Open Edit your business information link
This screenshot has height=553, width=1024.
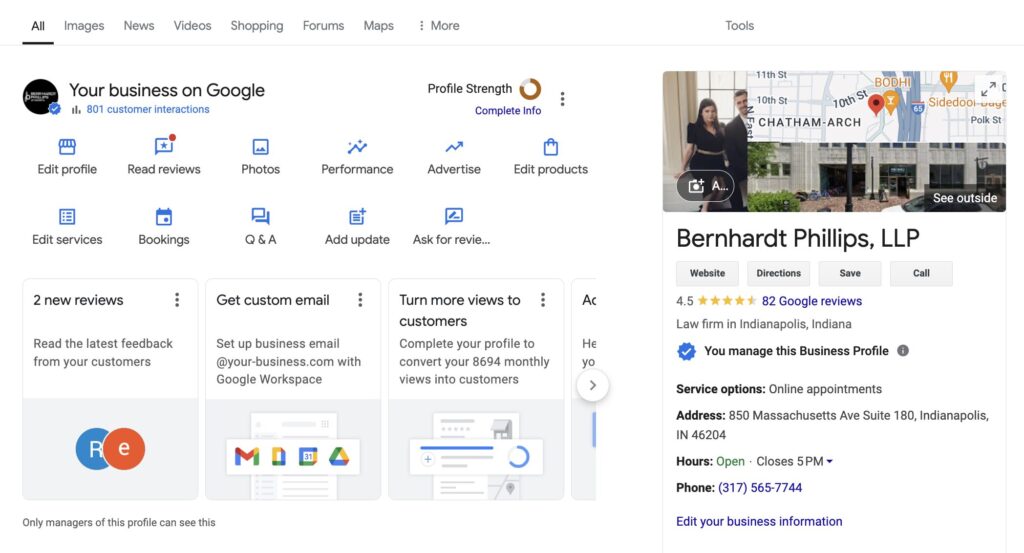759,521
